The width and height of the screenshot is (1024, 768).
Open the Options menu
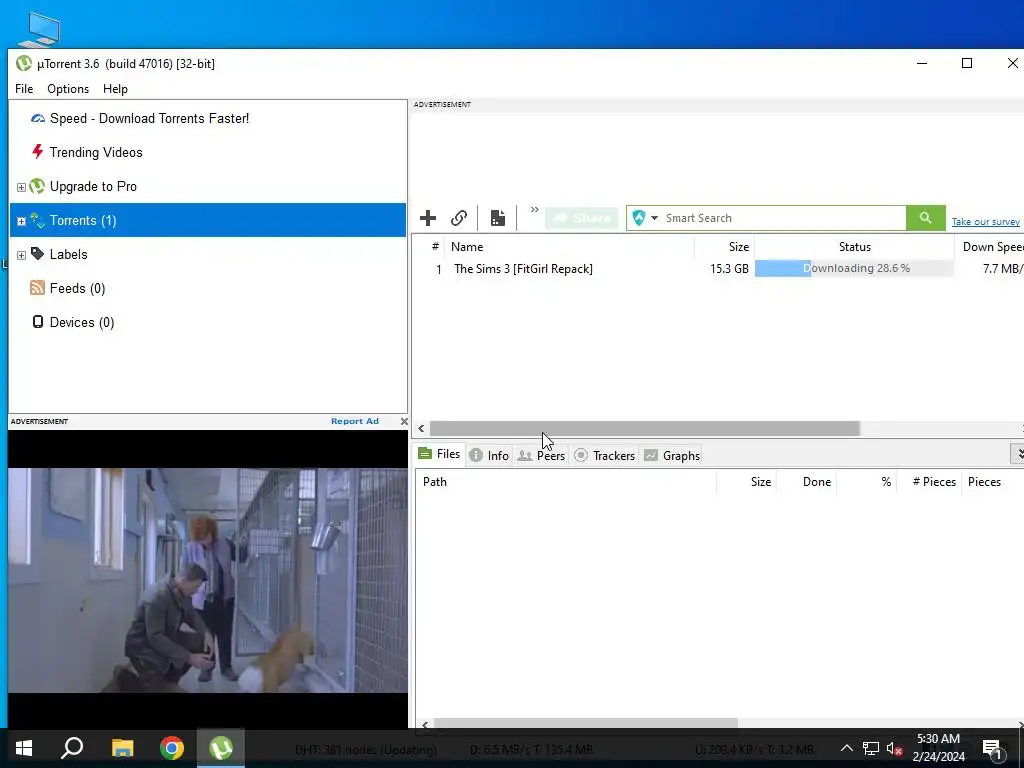(x=68, y=89)
